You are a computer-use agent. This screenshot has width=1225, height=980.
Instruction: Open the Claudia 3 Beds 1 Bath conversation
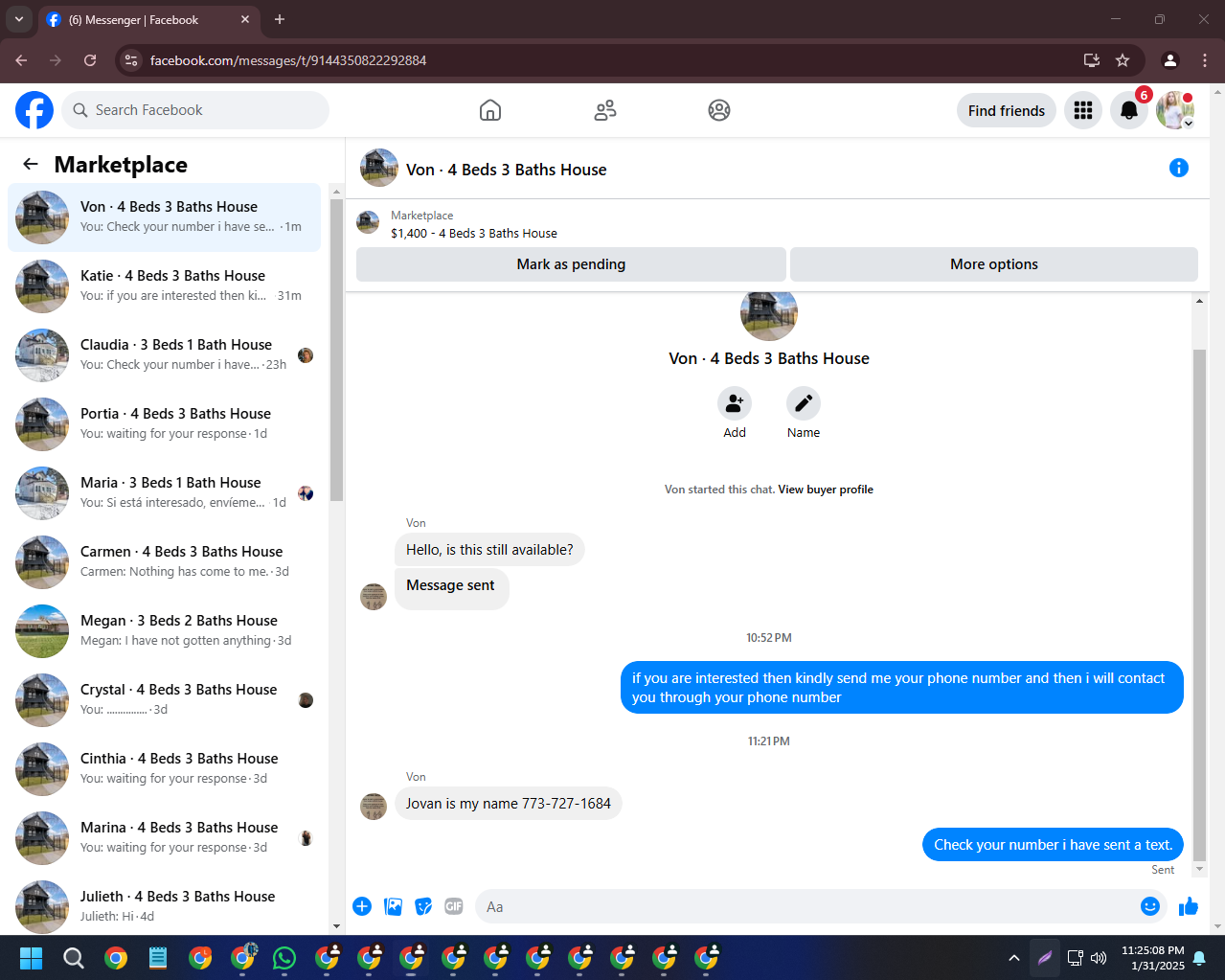point(164,355)
